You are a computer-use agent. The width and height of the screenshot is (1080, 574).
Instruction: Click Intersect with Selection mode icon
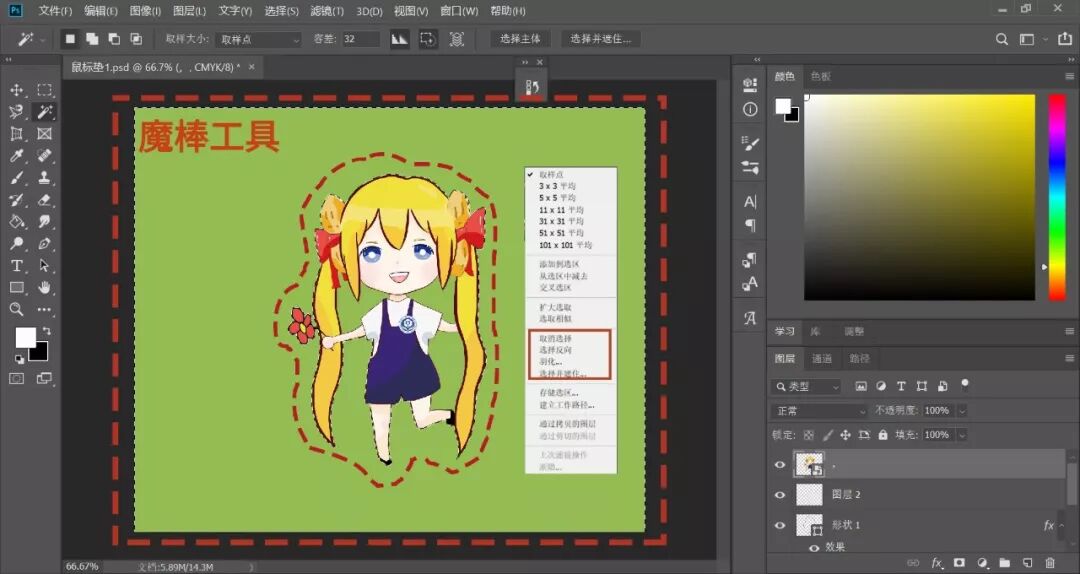pos(136,39)
